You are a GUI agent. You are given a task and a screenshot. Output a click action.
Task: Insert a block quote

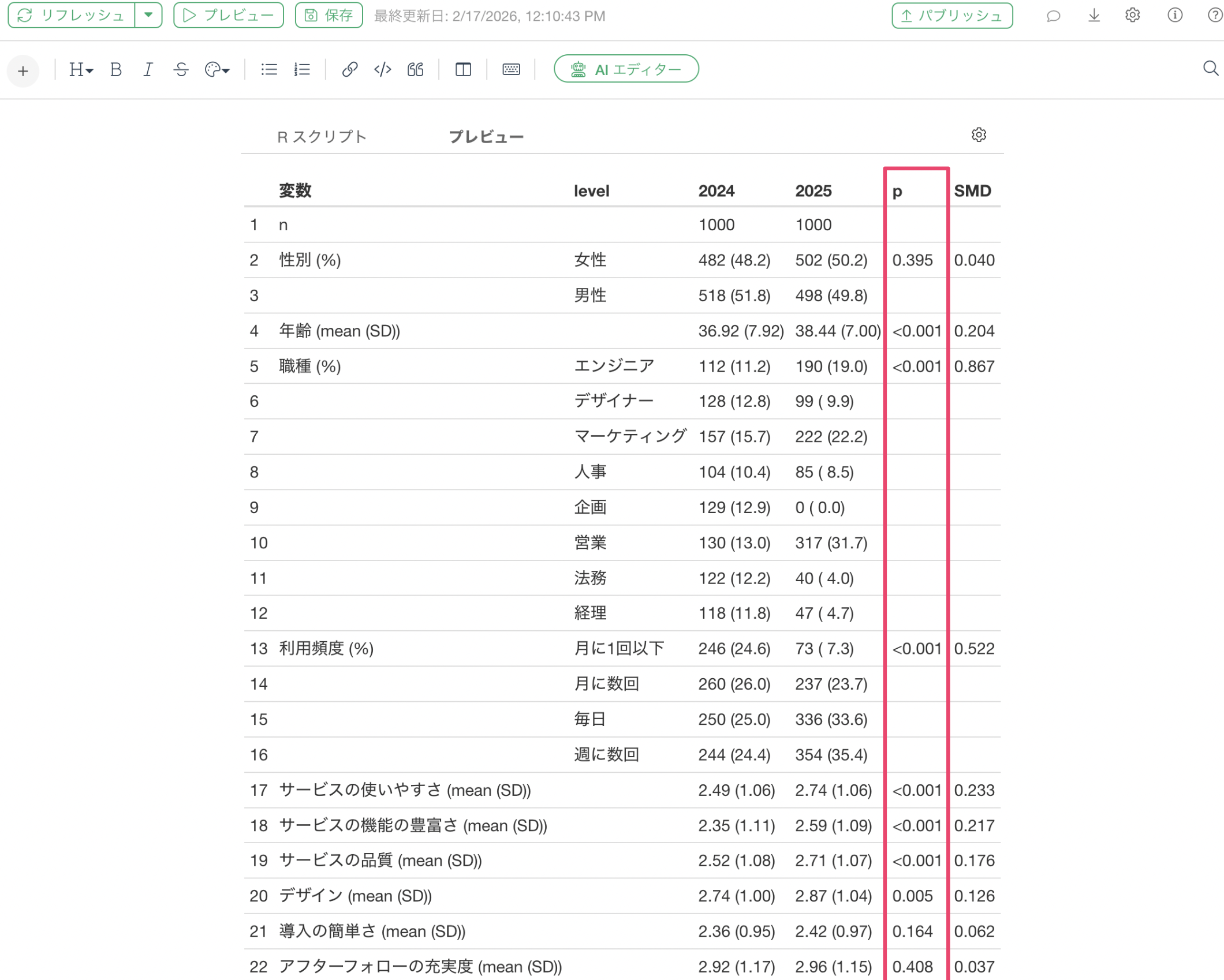tap(415, 70)
